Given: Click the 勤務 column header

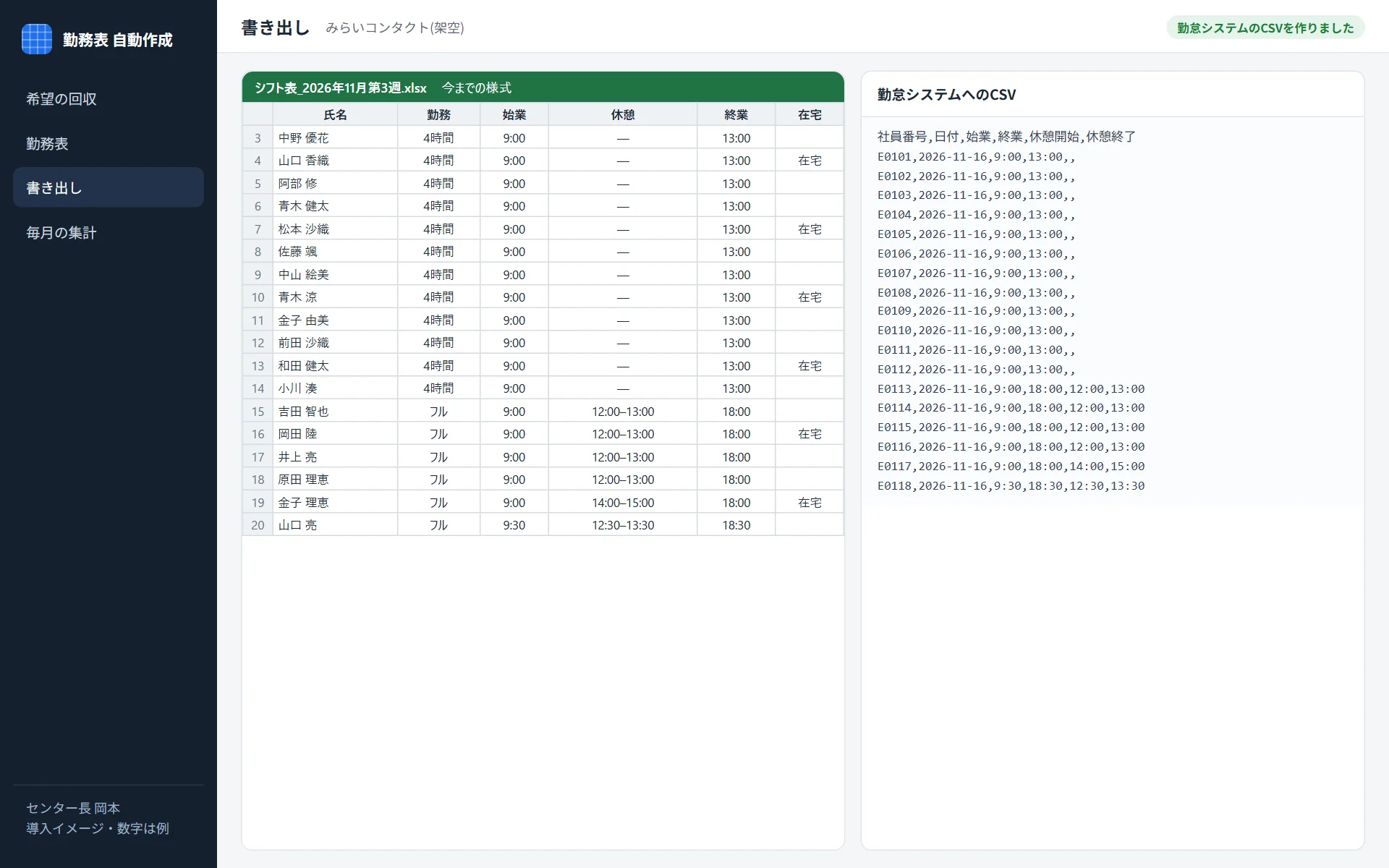Looking at the screenshot, I should tap(438, 114).
